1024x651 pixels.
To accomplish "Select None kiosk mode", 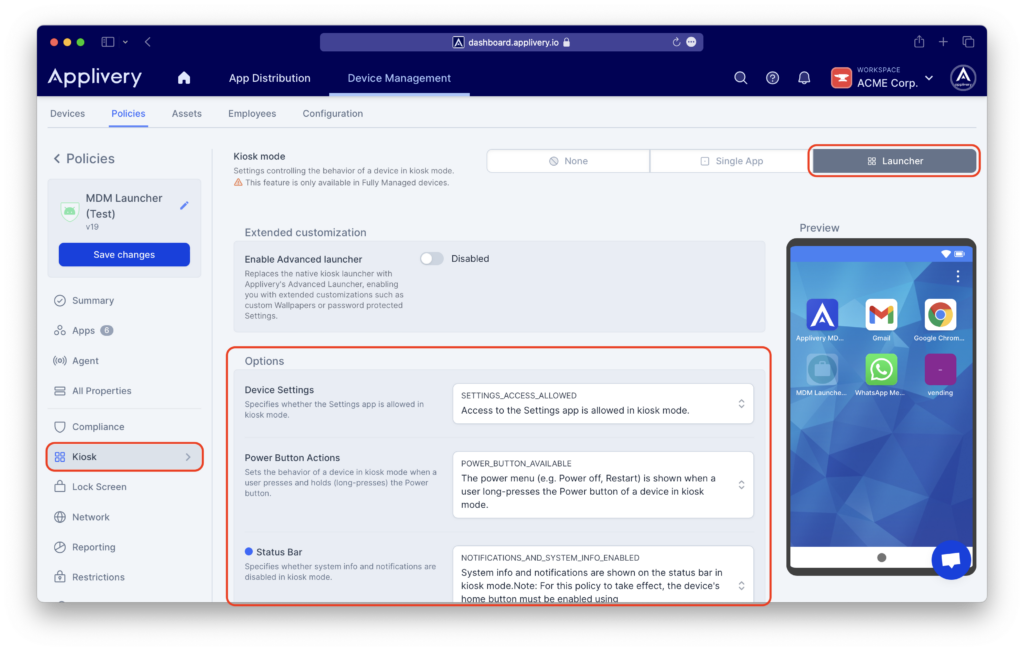I will pos(568,161).
